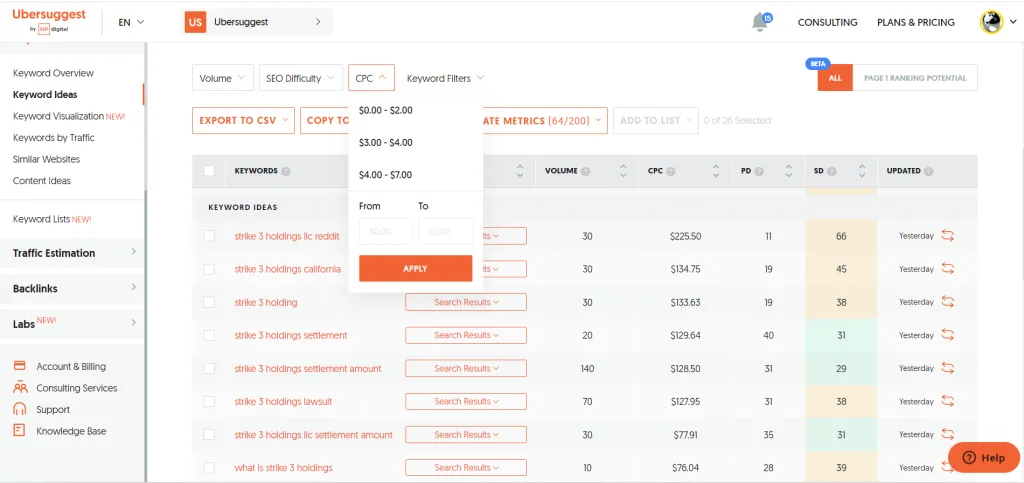Click the Consulting Services people icon
This screenshot has height=483, width=1024.
(x=20, y=388)
